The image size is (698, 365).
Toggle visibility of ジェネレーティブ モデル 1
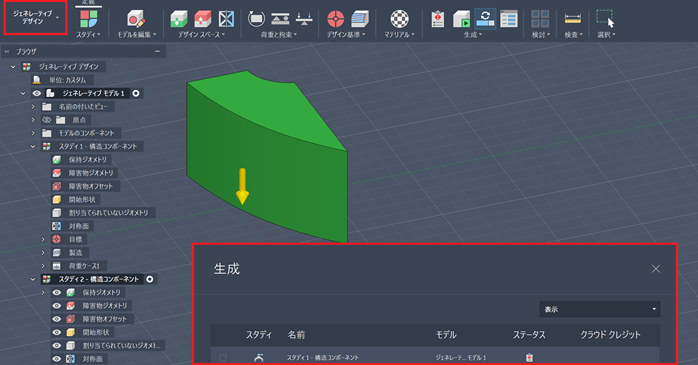[37, 93]
